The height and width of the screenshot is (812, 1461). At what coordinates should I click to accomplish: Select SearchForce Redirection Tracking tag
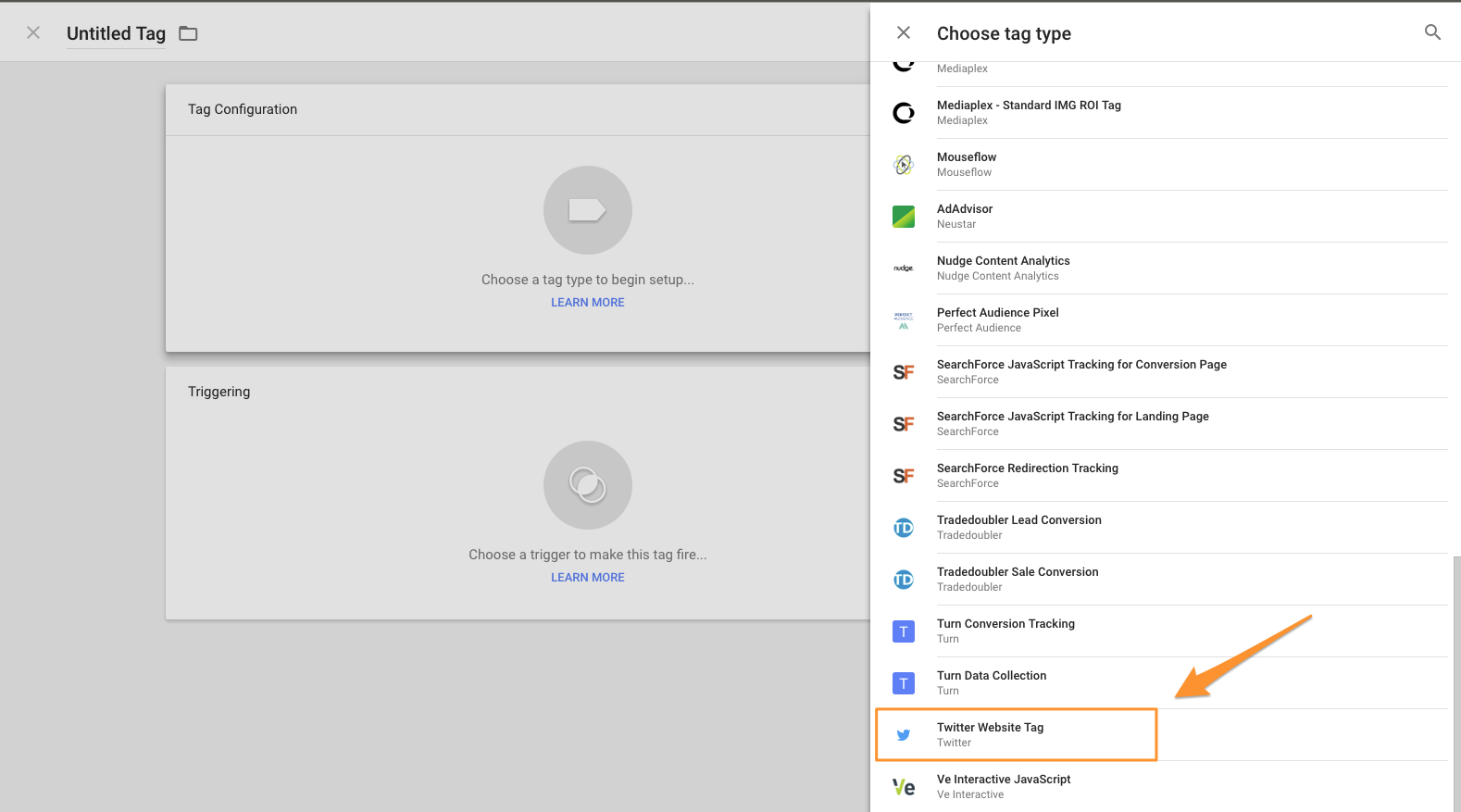point(1161,476)
